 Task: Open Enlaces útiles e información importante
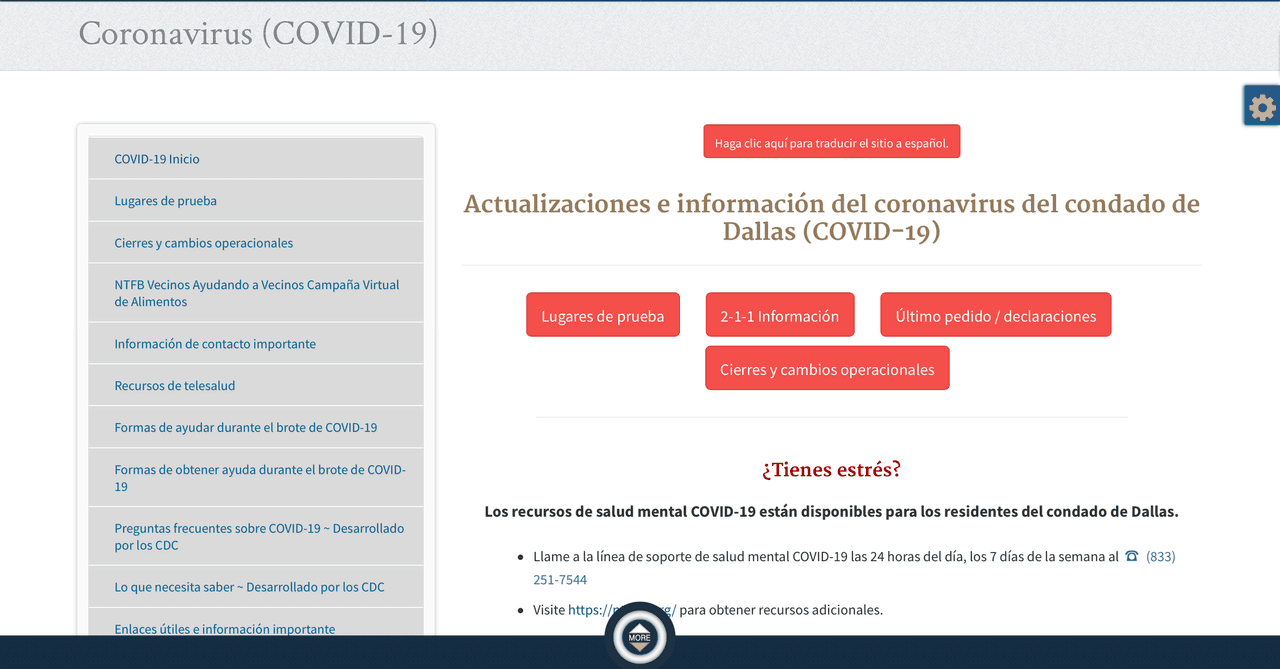point(224,628)
